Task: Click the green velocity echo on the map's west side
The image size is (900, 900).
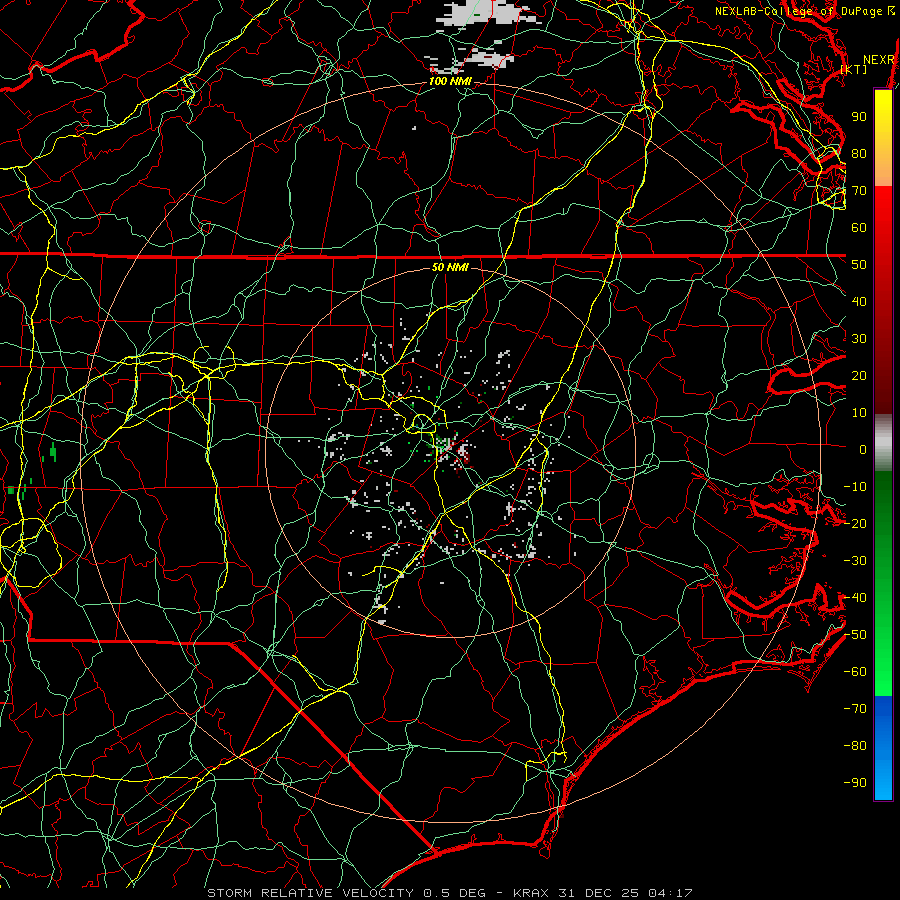Action: point(53,452)
